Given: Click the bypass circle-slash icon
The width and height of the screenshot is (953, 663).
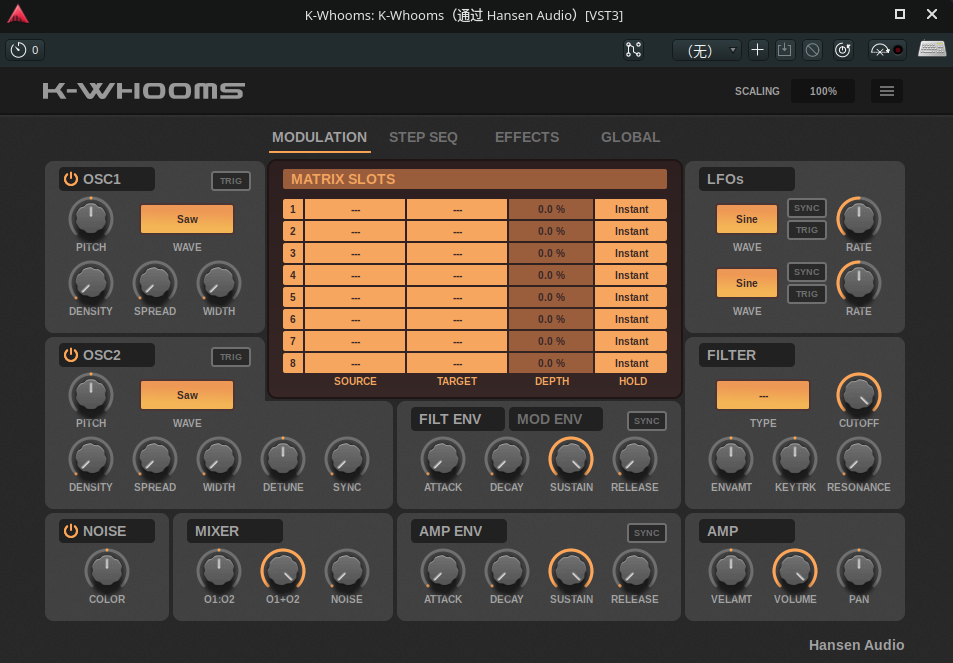Looking at the screenshot, I should coord(812,50).
